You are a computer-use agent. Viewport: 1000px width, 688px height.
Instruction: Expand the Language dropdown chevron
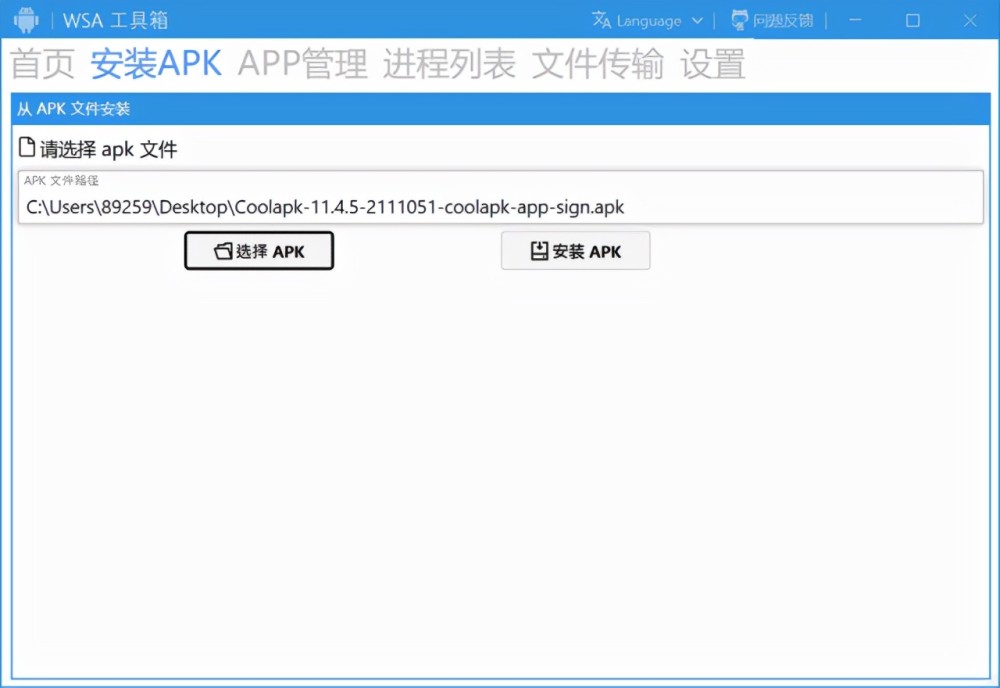tap(697, 21)
